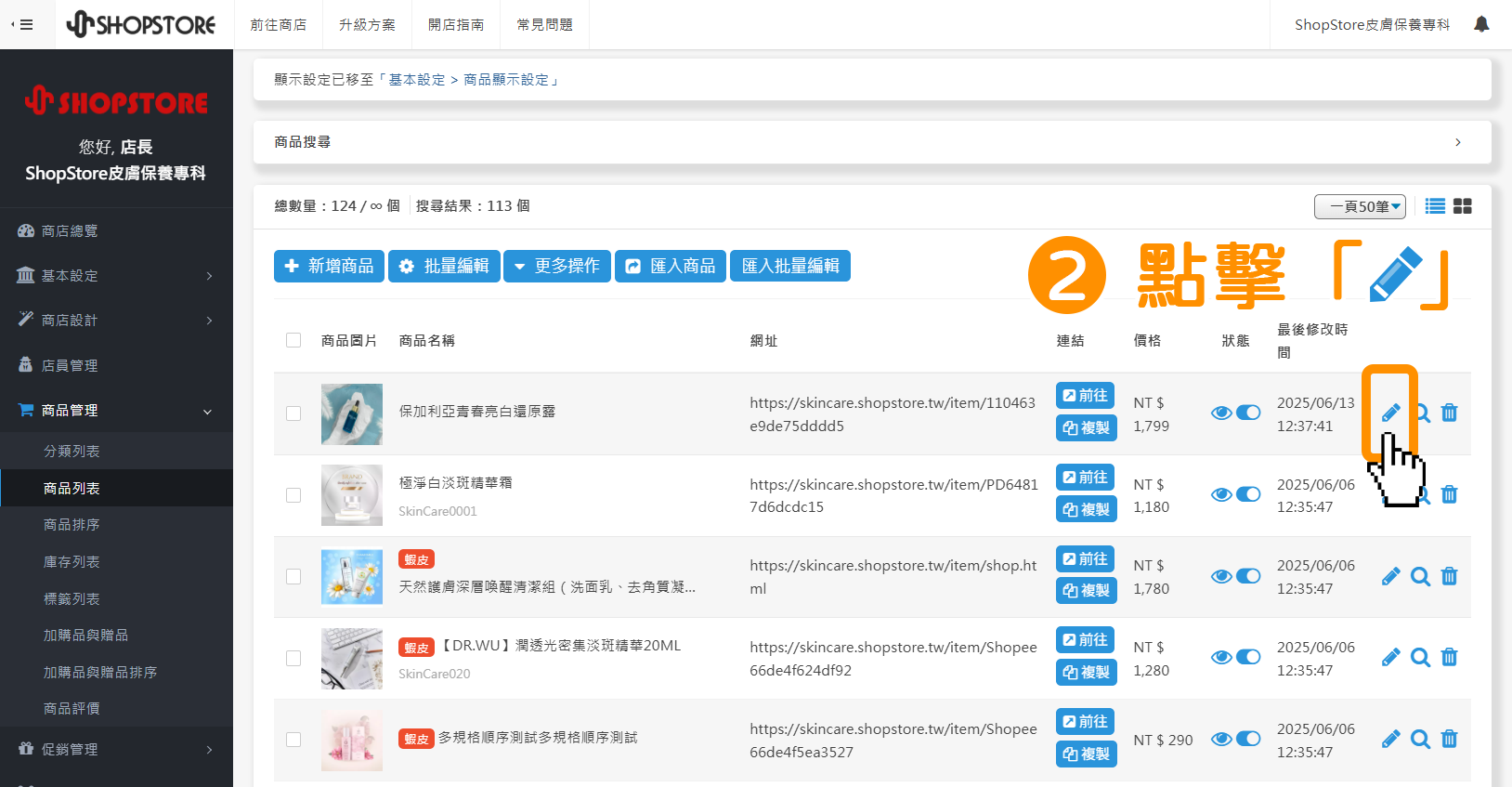Viewport: 1512px width, 787px height.
Task: Switch to grid view layout icon
Action: 1463,206
